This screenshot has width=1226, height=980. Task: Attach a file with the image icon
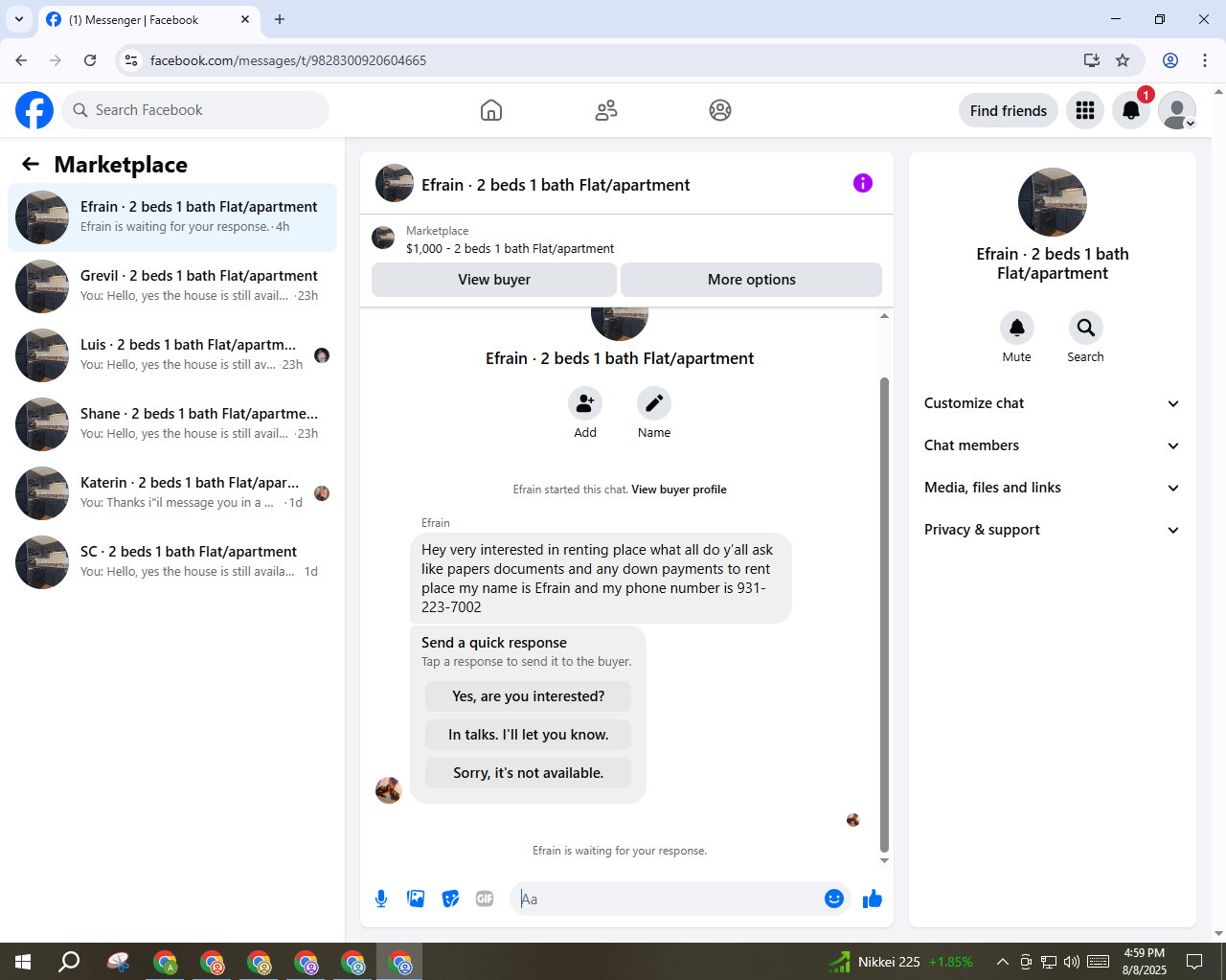(x=416, y=899)
